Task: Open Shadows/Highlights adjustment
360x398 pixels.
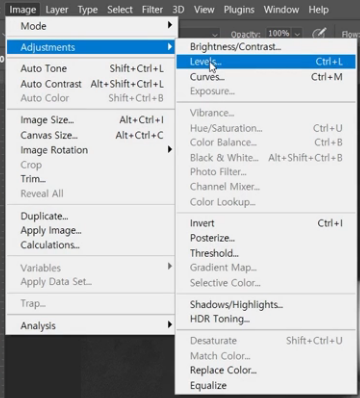Action: pyautogui.click(x=266, y=304)
